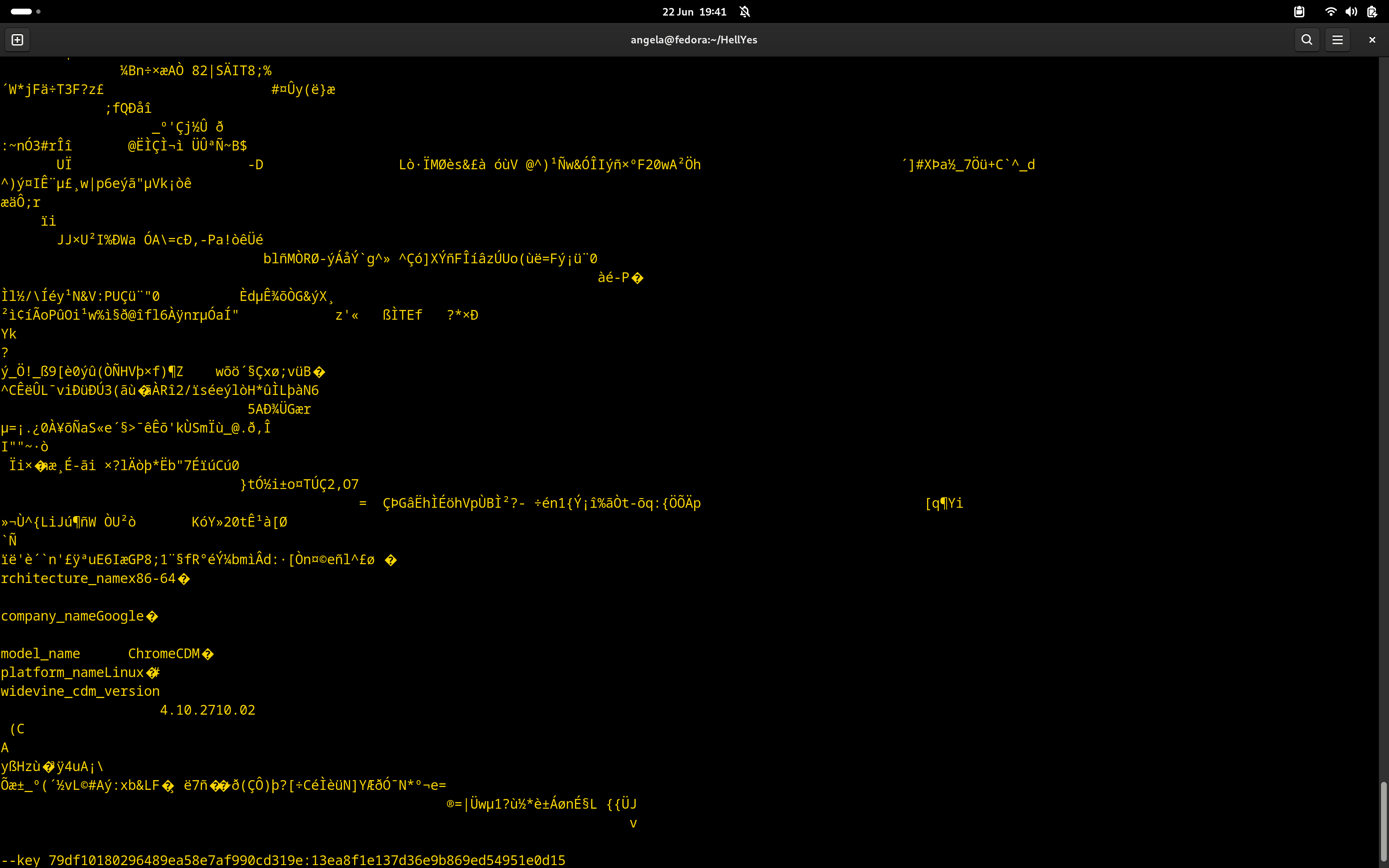Open terminal search with magnifier icon
The height and width of the screenshot is (868, 1389).
tap(1307, 40)
